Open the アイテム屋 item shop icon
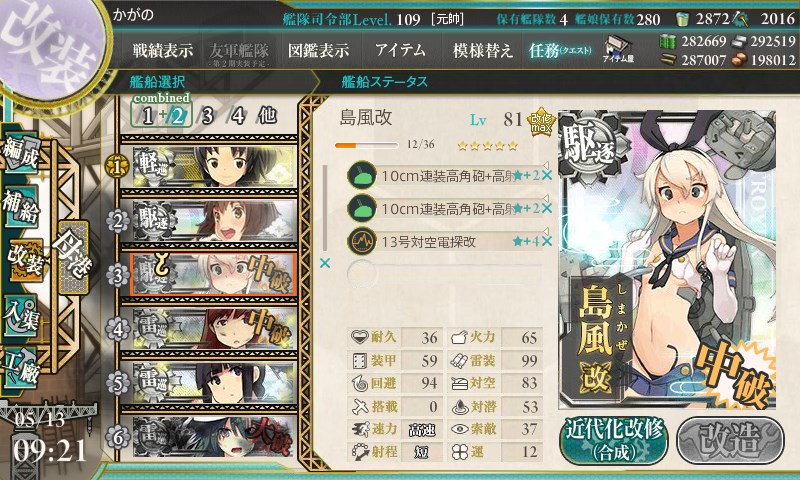Viewport: 800px width, 480px height. pyautogui.click(x=618, y=49)
